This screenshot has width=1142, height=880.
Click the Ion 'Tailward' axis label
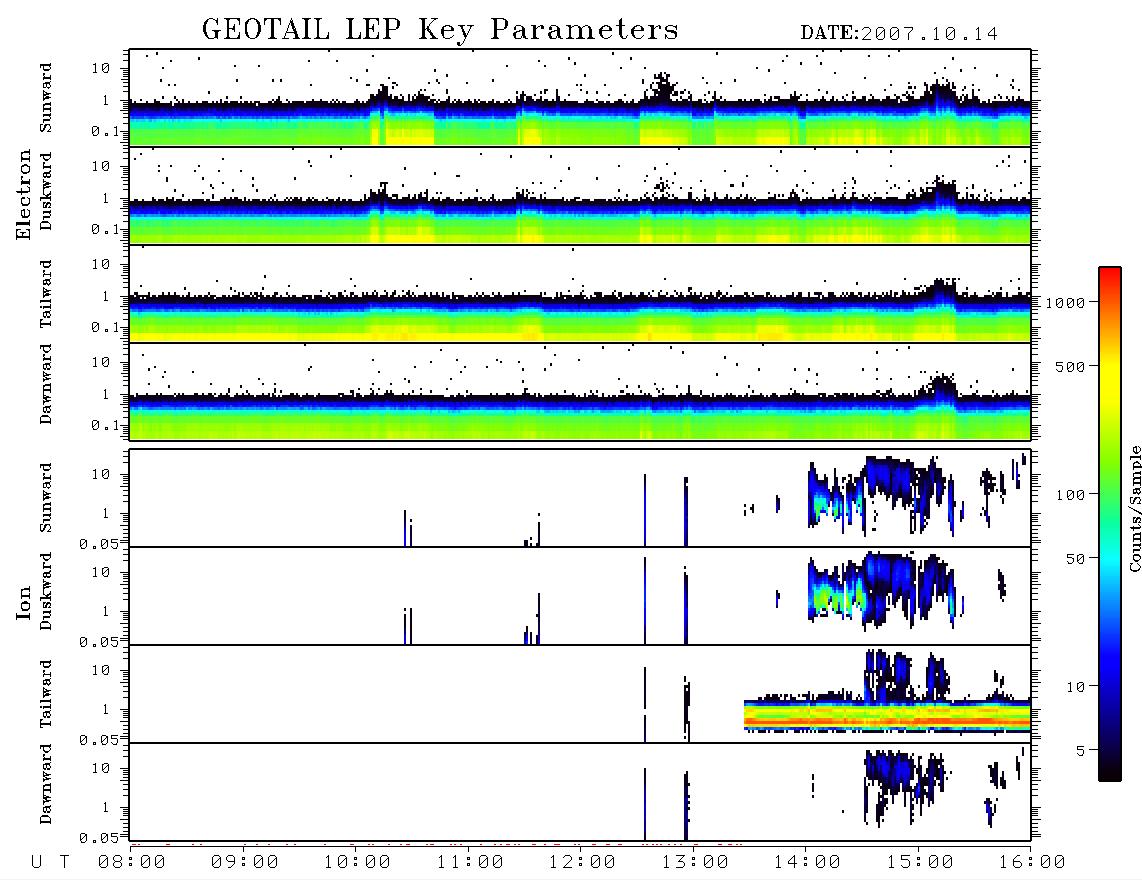[x=46, y=694]
